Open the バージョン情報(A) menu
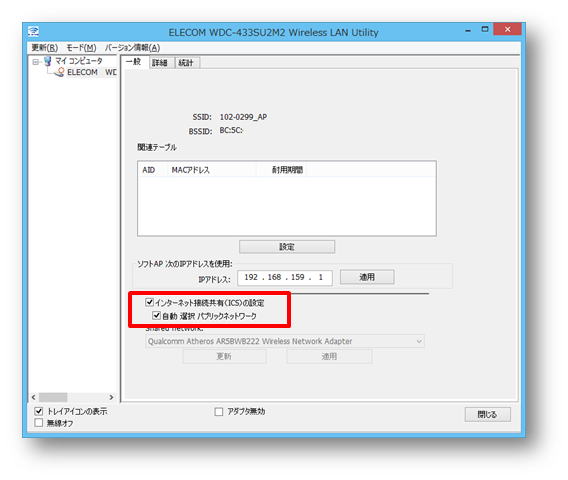 pos(133,48)
